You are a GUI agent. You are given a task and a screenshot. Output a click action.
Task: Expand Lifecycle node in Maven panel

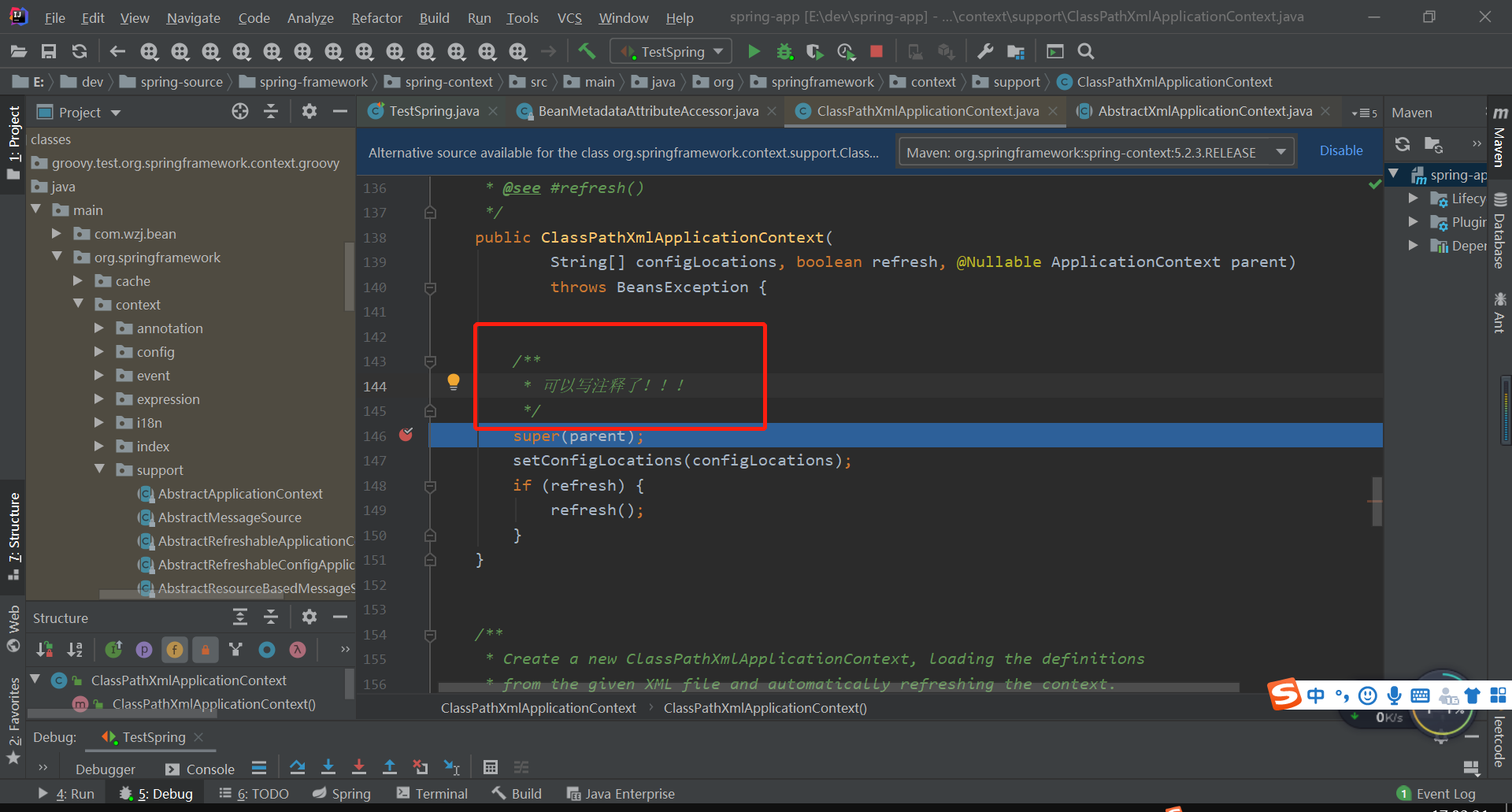pos(1414,198)
